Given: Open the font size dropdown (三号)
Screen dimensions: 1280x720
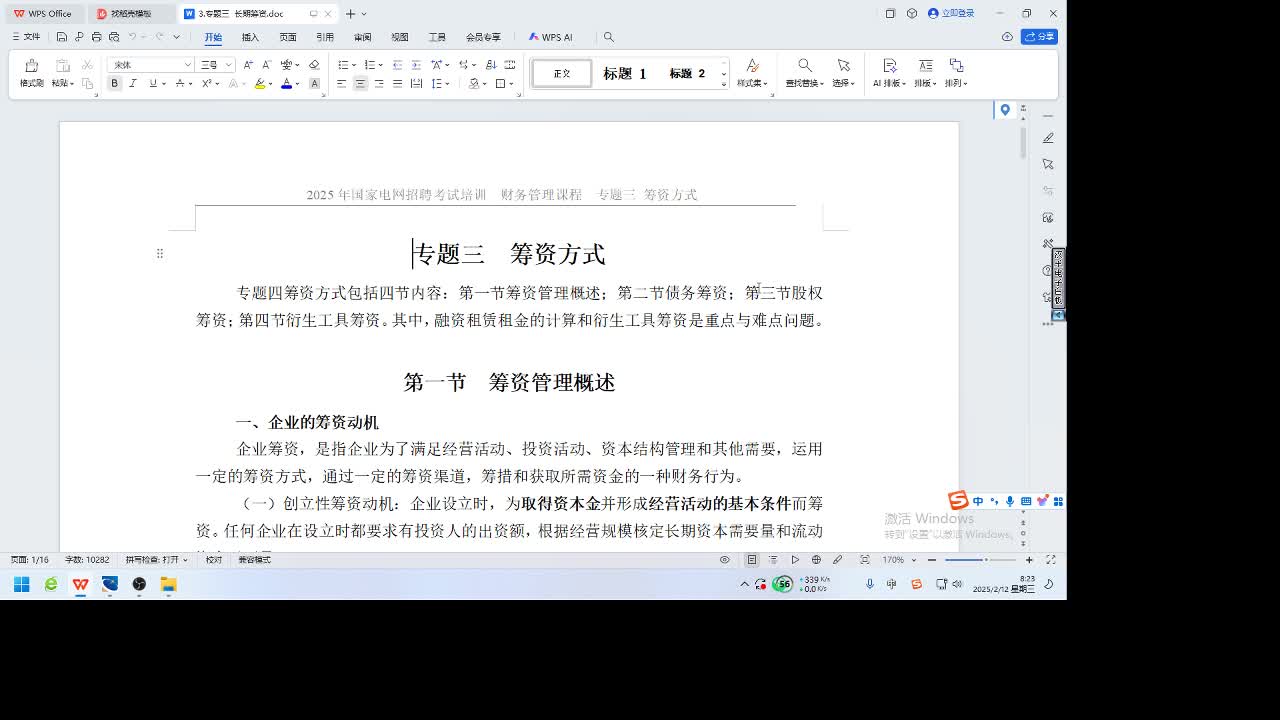Looking at the screenshot, I should click(229, 65).
